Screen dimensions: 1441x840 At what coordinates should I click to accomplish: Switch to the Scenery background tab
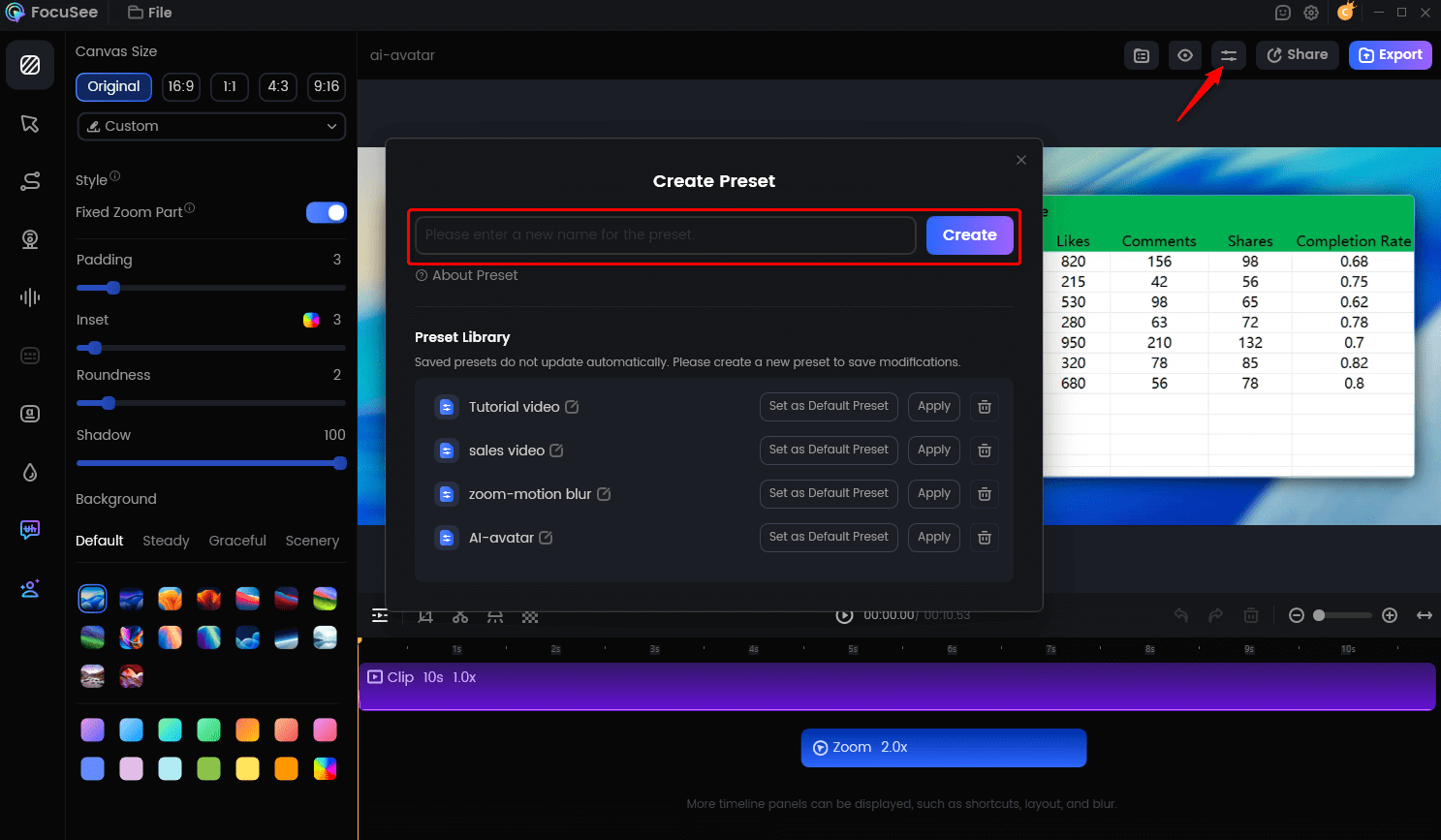click(x=312, y=541)
